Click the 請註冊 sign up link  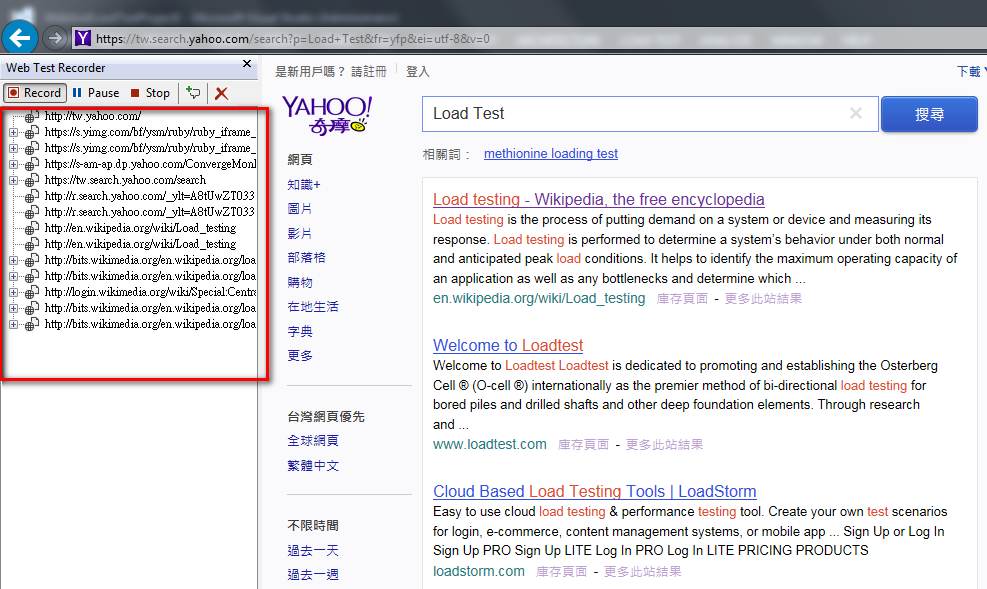click(x=368, y=72)
